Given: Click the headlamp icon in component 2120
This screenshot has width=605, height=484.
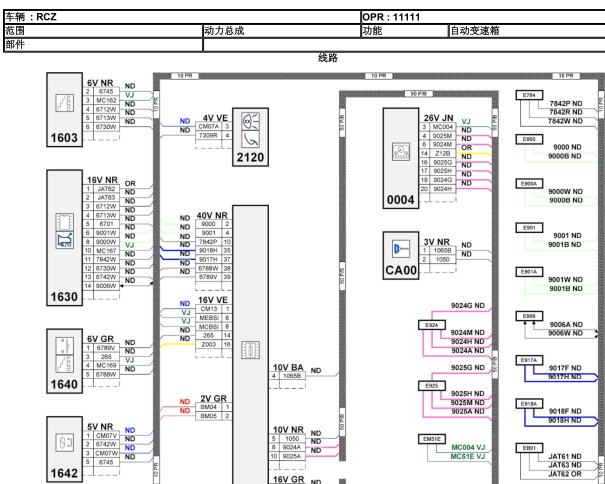Looking at the screenshot, I should (250, 121).
